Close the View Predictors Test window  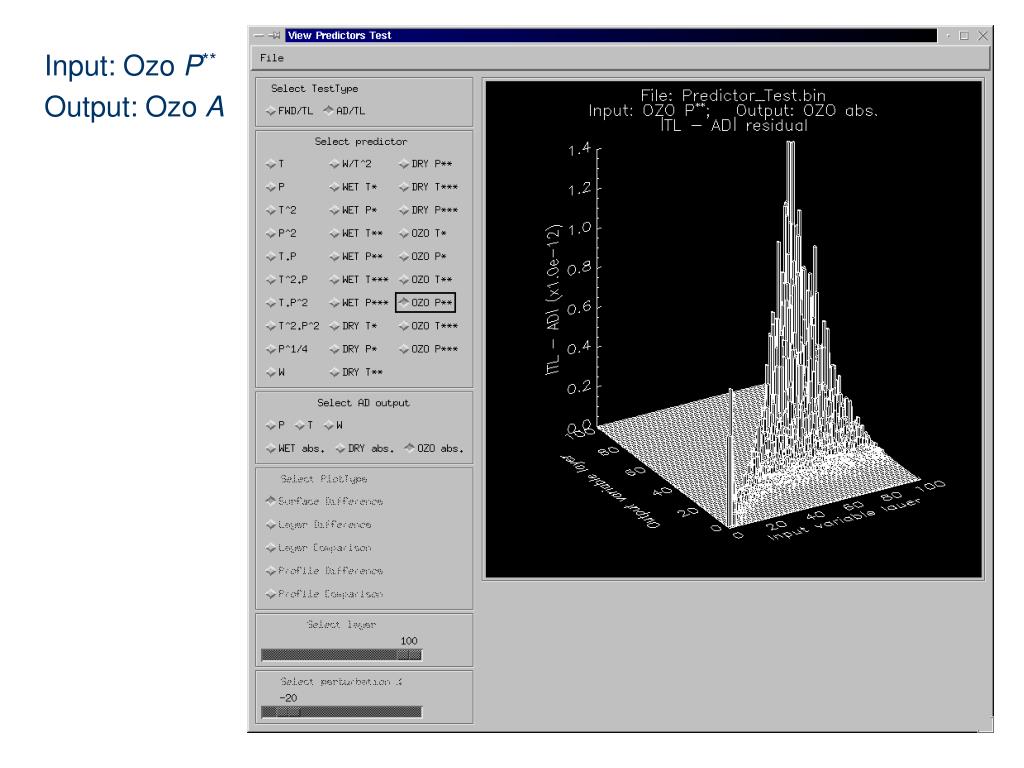(983, 36)
